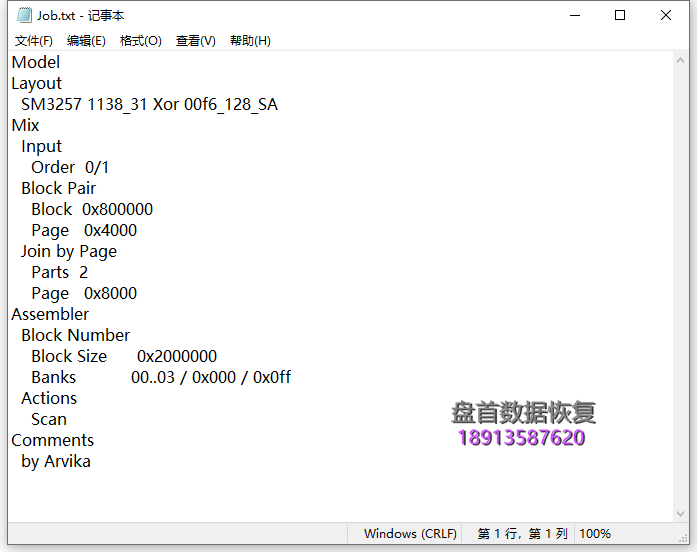Click the 'Input' line
The width and height of the screenshot is (697, 552).
[x=41, y=147]
